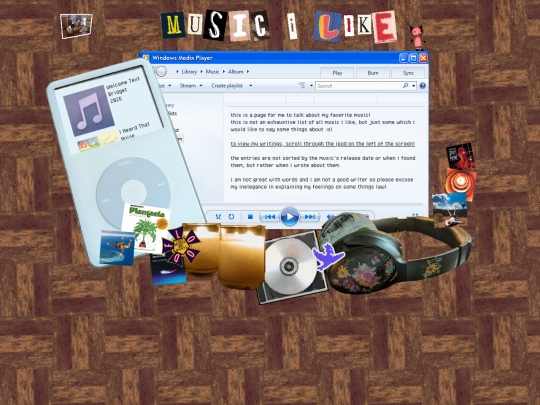Open the search box dropdown arrow
Screen dimensions: 540x405
[414, 86]
